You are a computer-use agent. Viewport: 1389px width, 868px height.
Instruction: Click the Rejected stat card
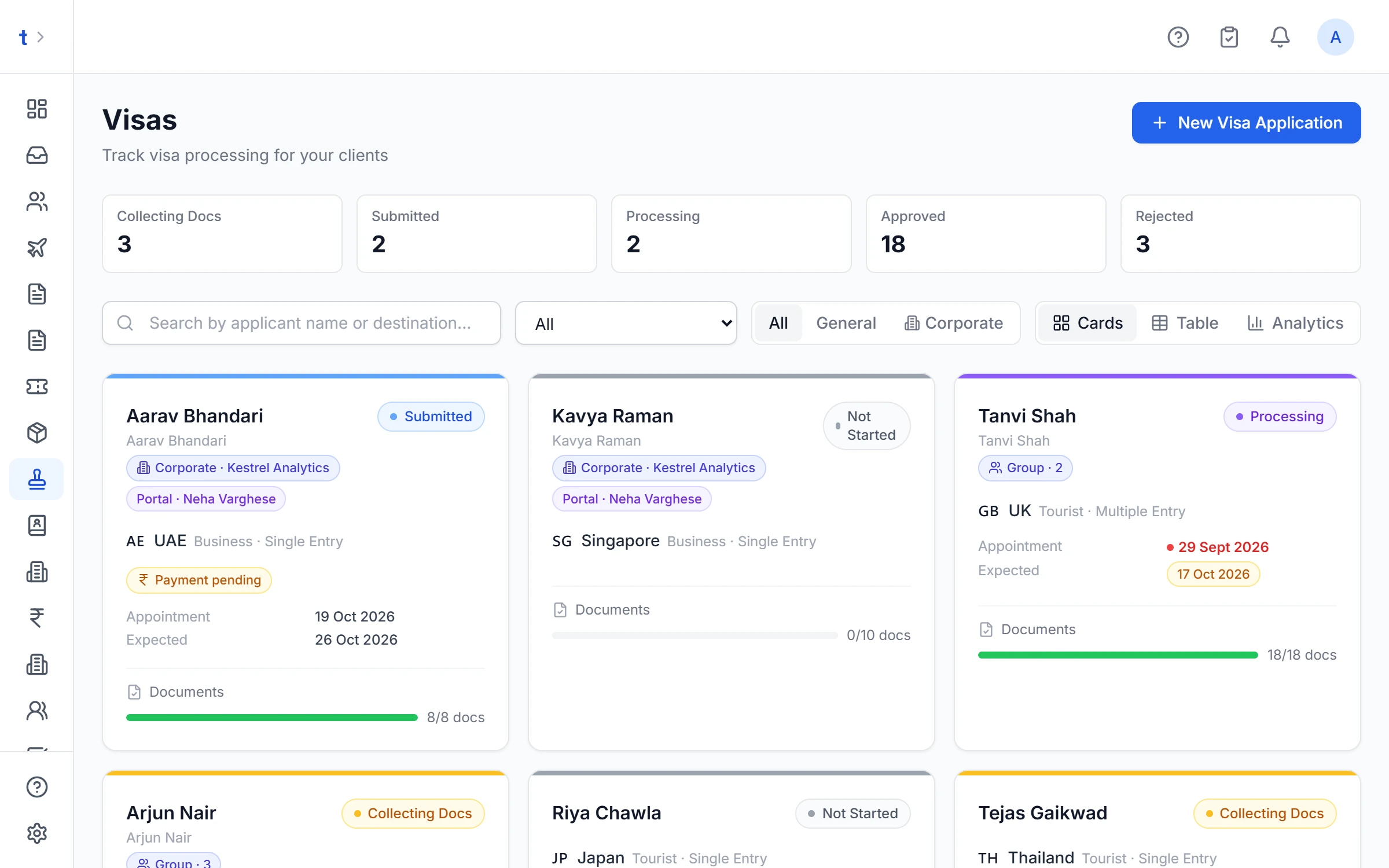(1240, 234)
